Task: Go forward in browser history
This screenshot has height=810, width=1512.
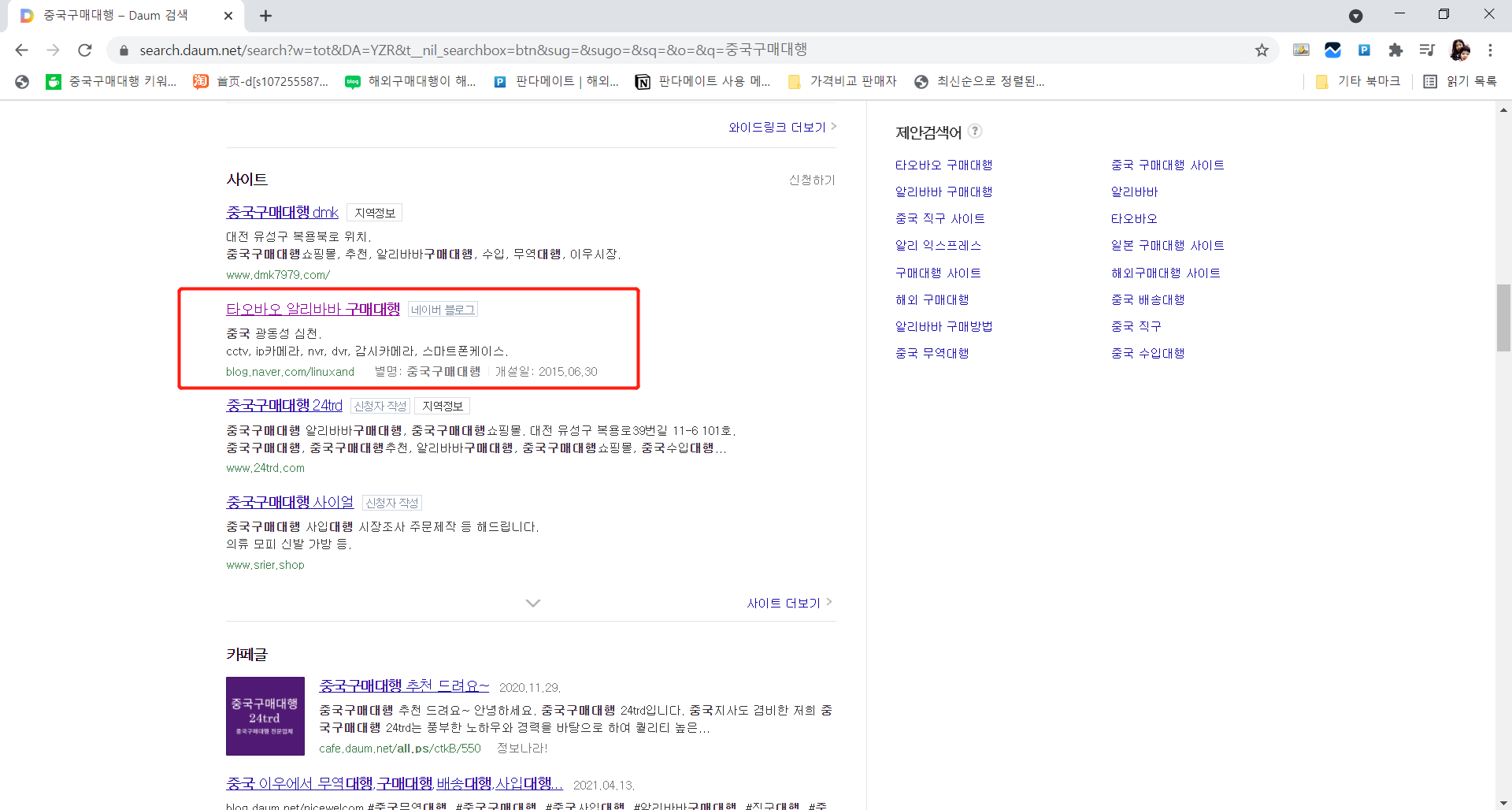Action: pyautogui.click(x=53, y=50)
